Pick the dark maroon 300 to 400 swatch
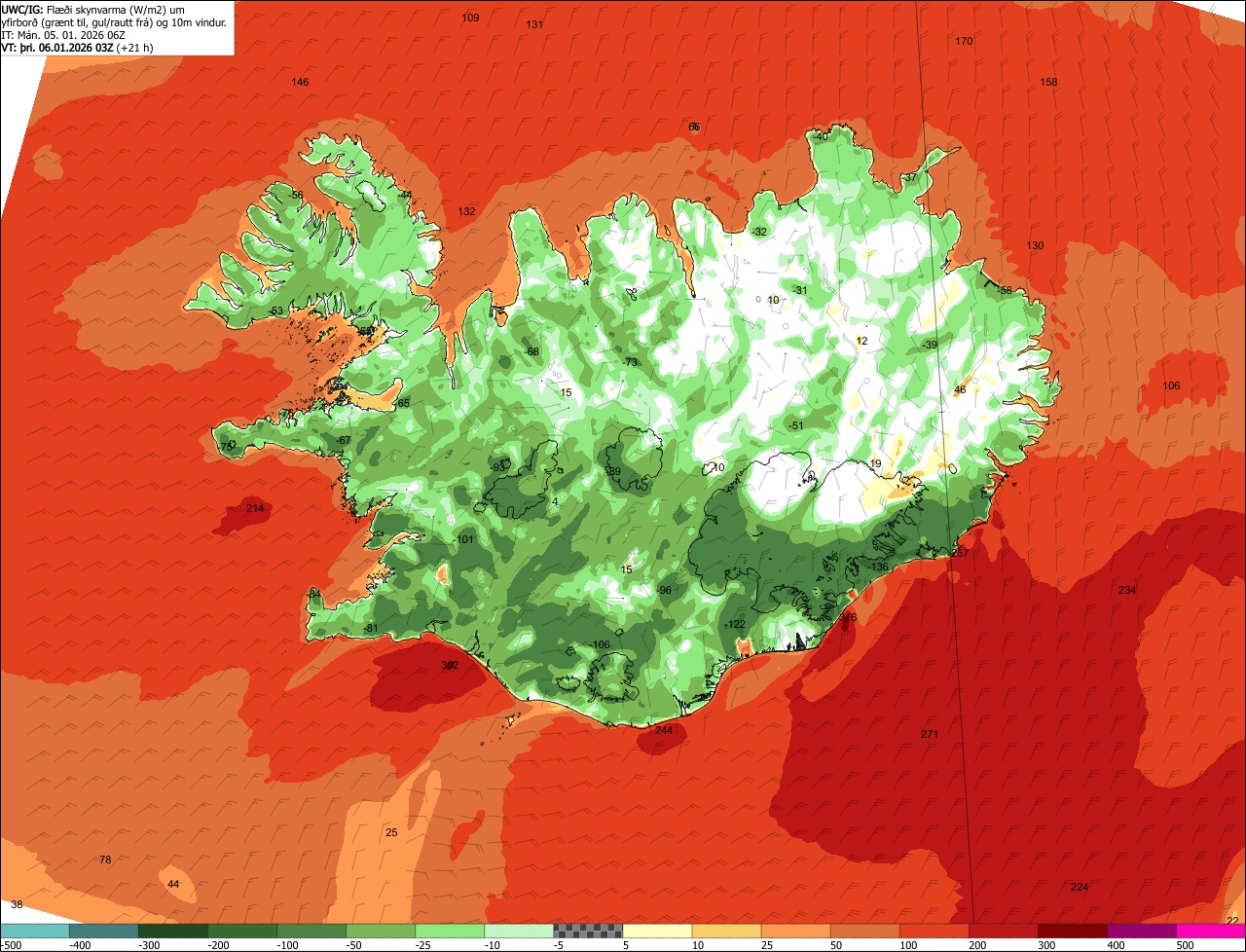The image size is (1246, 952). [1072, 931]
